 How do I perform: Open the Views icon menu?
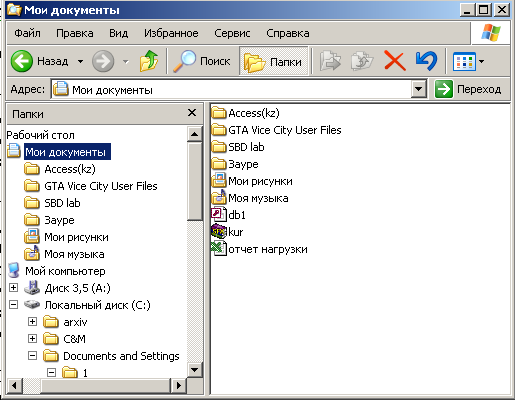[x=468, y=61]
